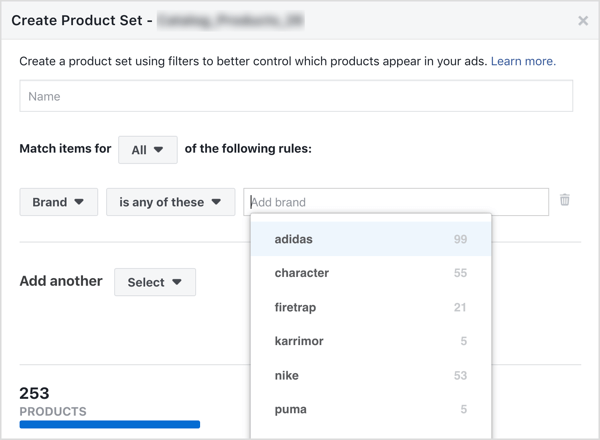Click the blue products progress bar
The image size is (600, 440).
click(x=110, y=424)
